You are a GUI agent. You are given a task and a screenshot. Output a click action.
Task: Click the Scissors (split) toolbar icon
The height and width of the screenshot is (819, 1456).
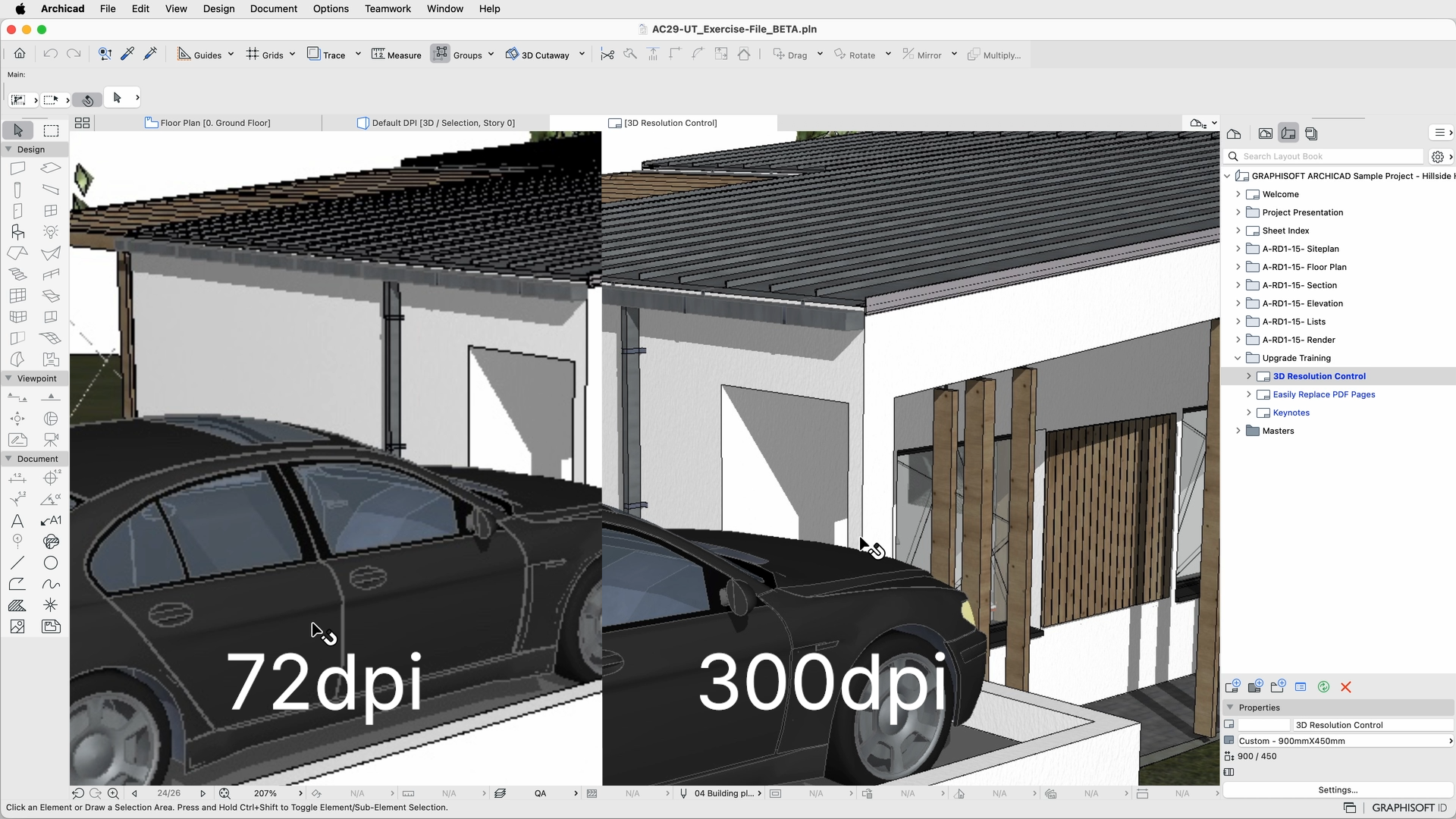(606, 54)
